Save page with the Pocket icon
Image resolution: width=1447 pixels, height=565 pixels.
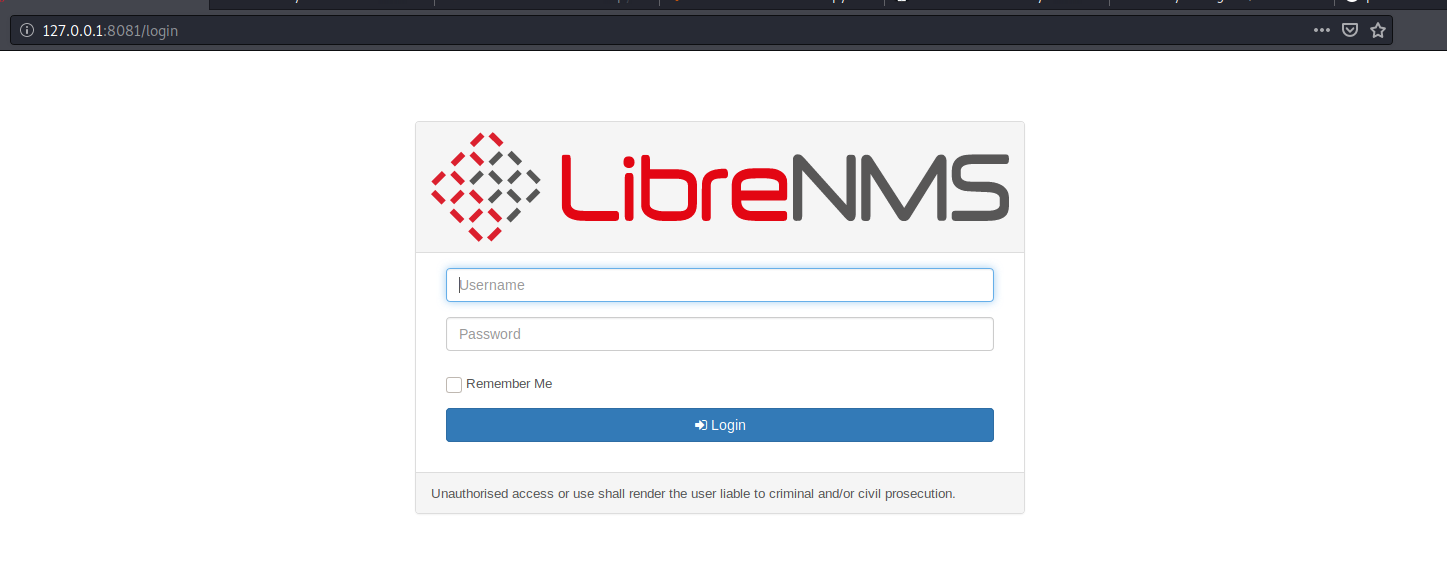coord(1349,30)
